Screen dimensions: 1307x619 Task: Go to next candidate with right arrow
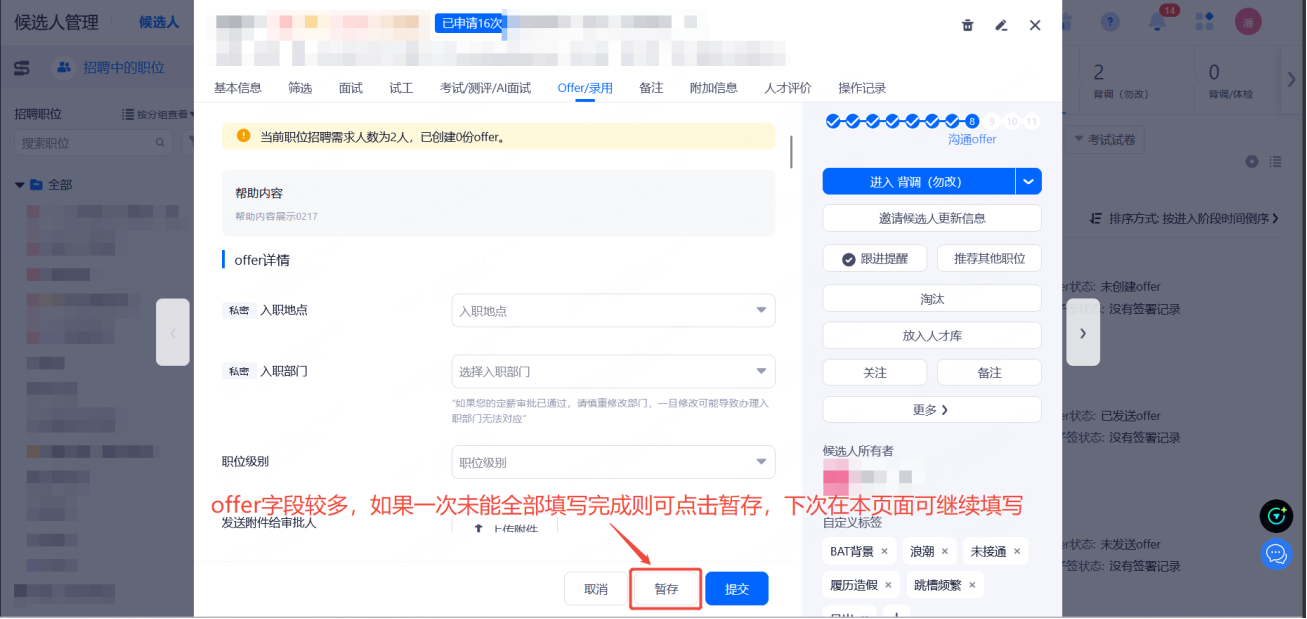click(1083, 332)
